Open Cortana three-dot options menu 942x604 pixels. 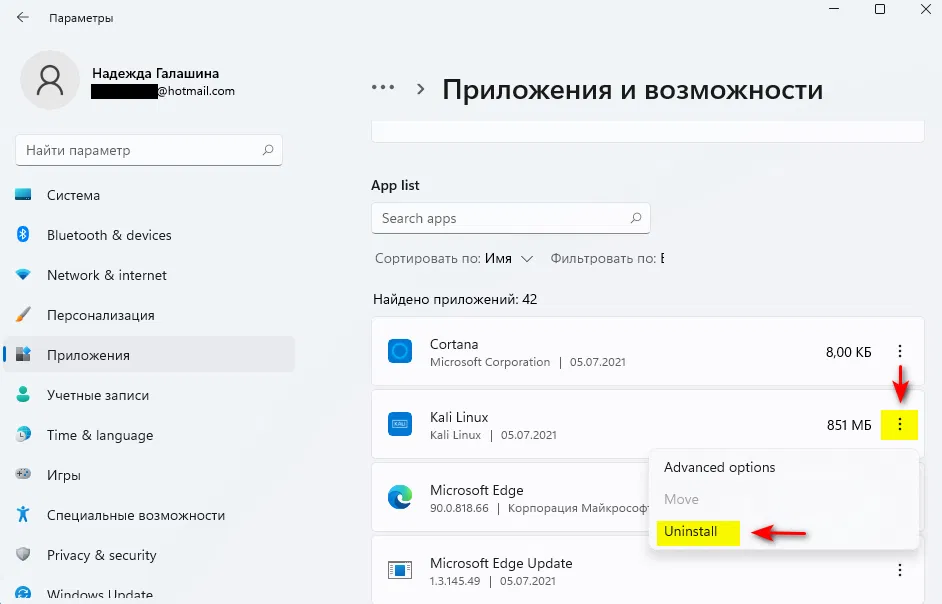[900, 351]
